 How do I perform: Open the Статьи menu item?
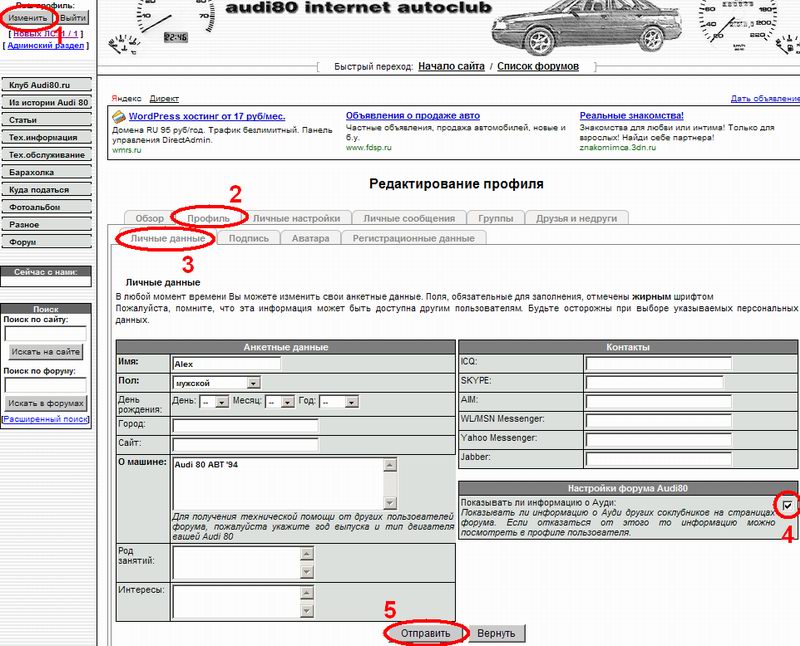[47, 120]
